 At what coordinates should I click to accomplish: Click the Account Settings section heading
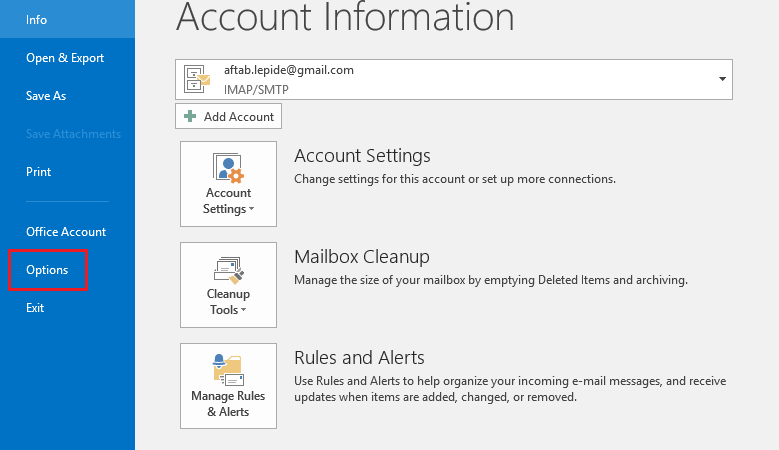362,156
